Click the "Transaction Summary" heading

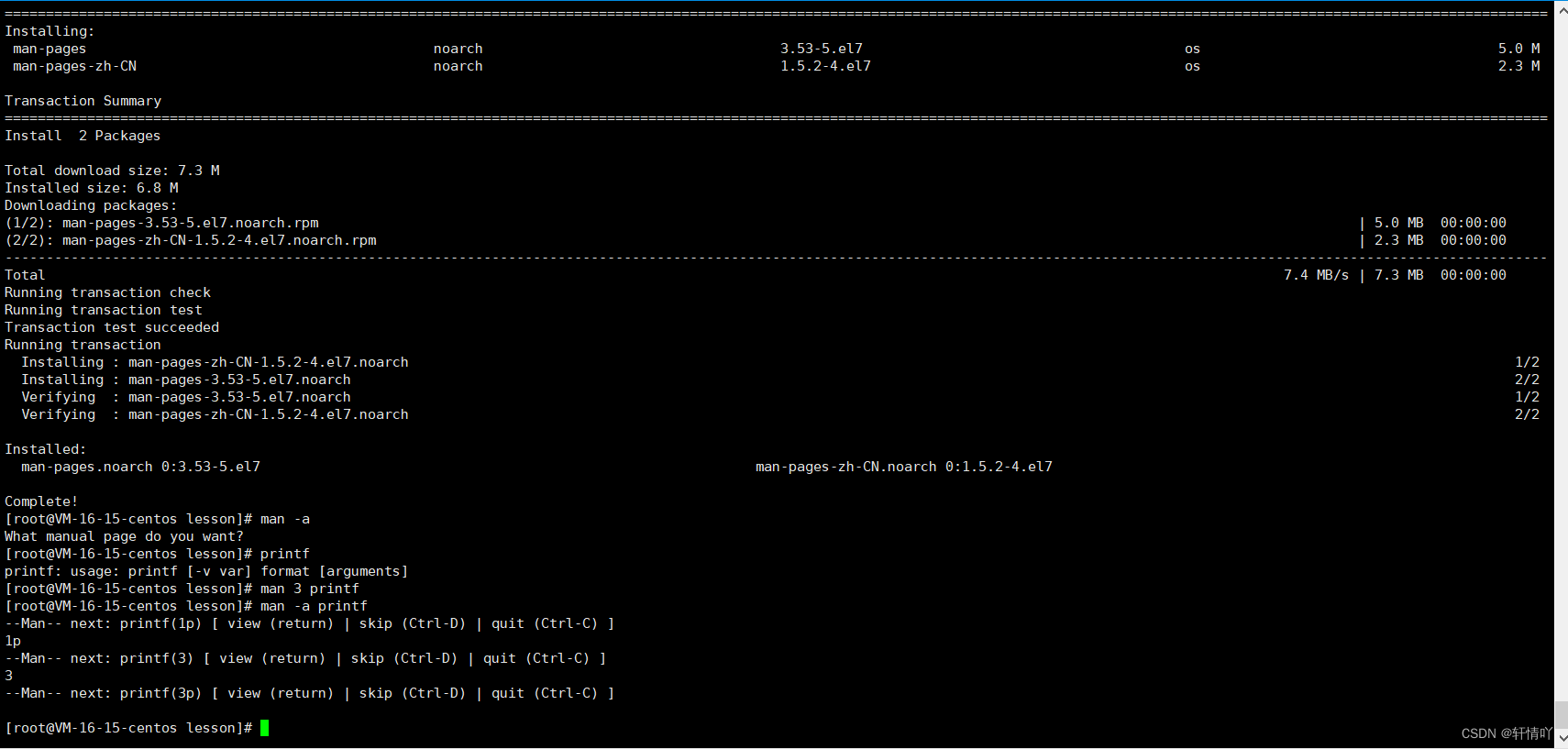(x=83, y=101)
